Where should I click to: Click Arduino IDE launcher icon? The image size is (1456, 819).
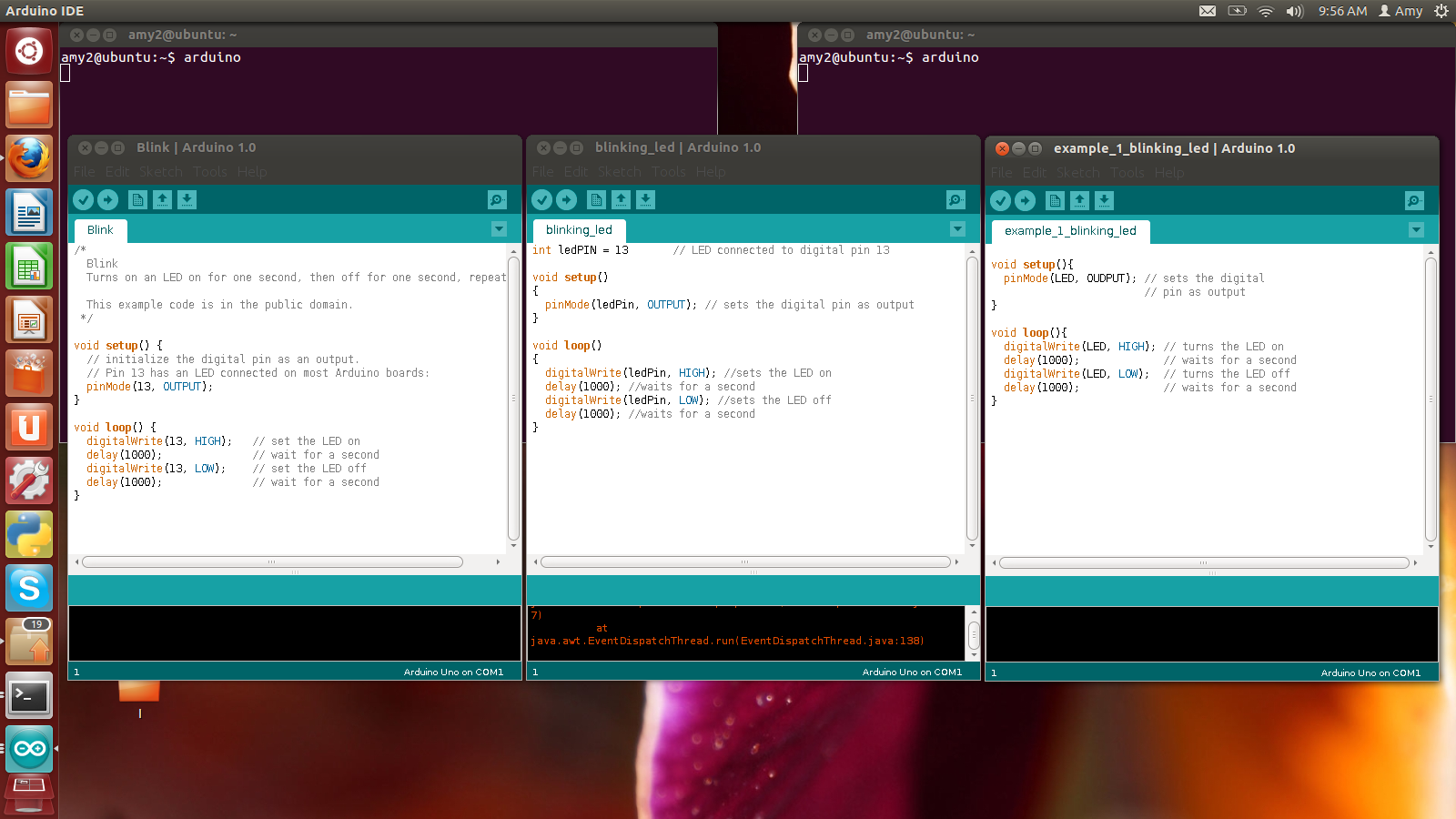click(29, 749)
